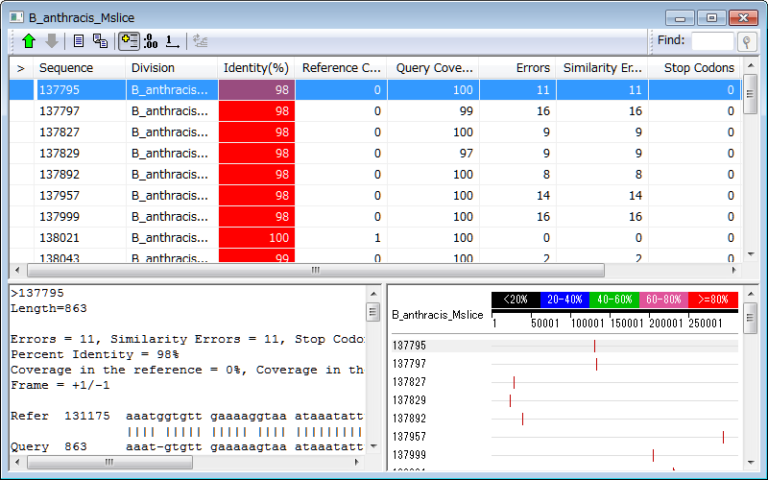Click the '>137795' header text line

37,293
